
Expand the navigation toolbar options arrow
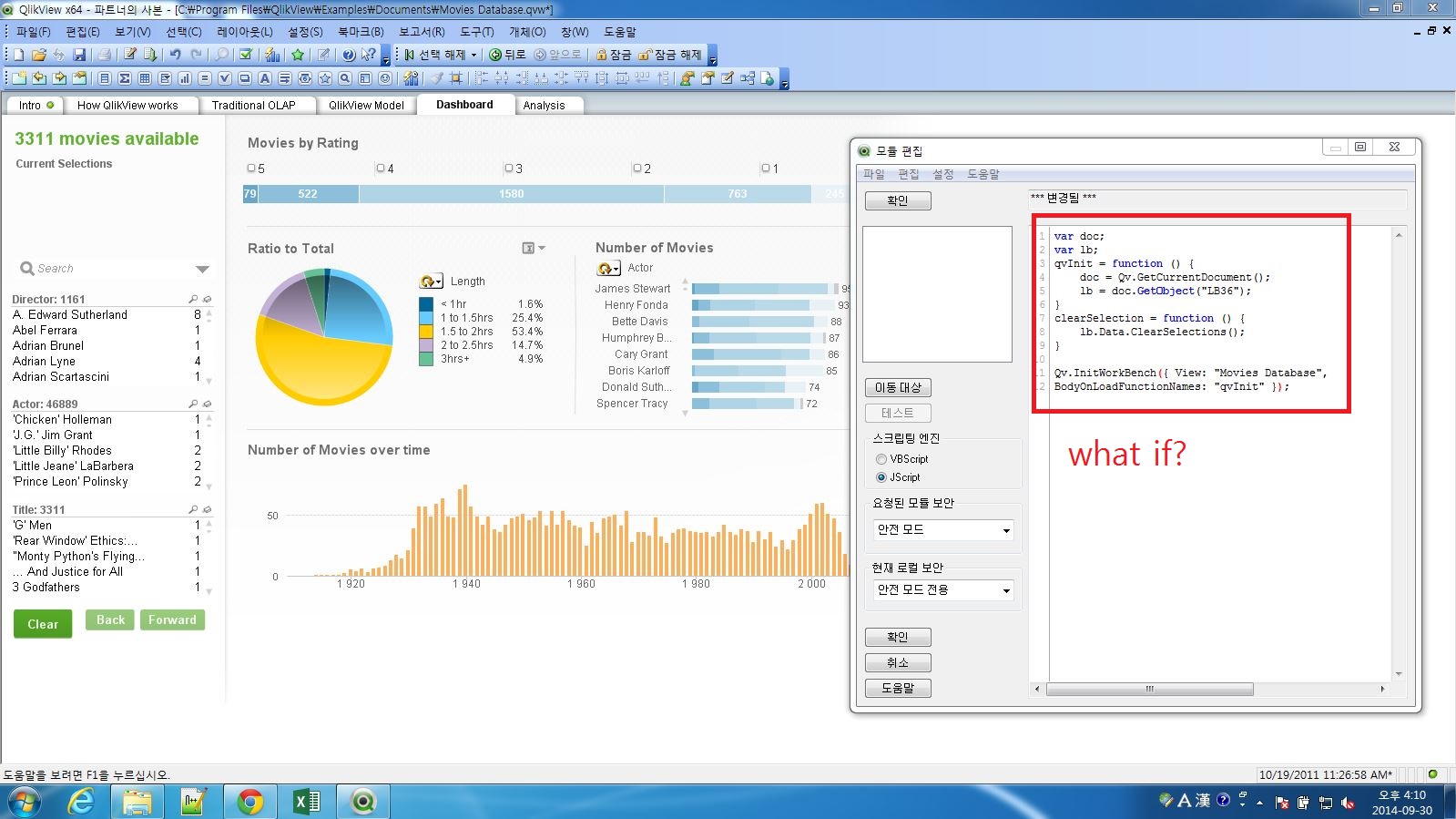[712, 57]
